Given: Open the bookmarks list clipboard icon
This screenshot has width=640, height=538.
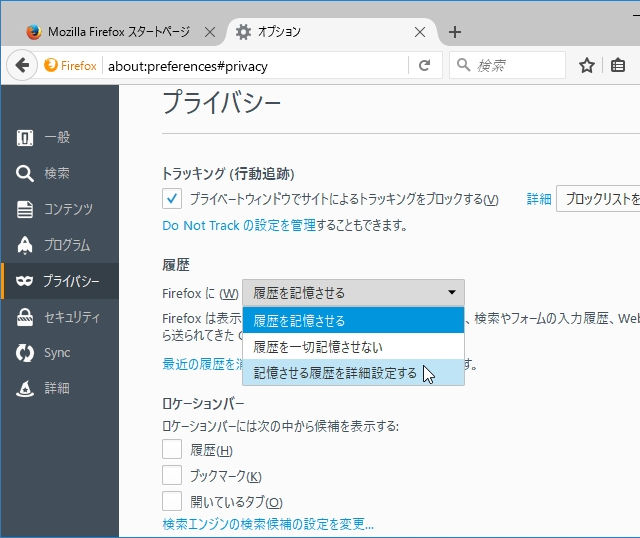Looking at the screenshot, I should pos(618,65).
